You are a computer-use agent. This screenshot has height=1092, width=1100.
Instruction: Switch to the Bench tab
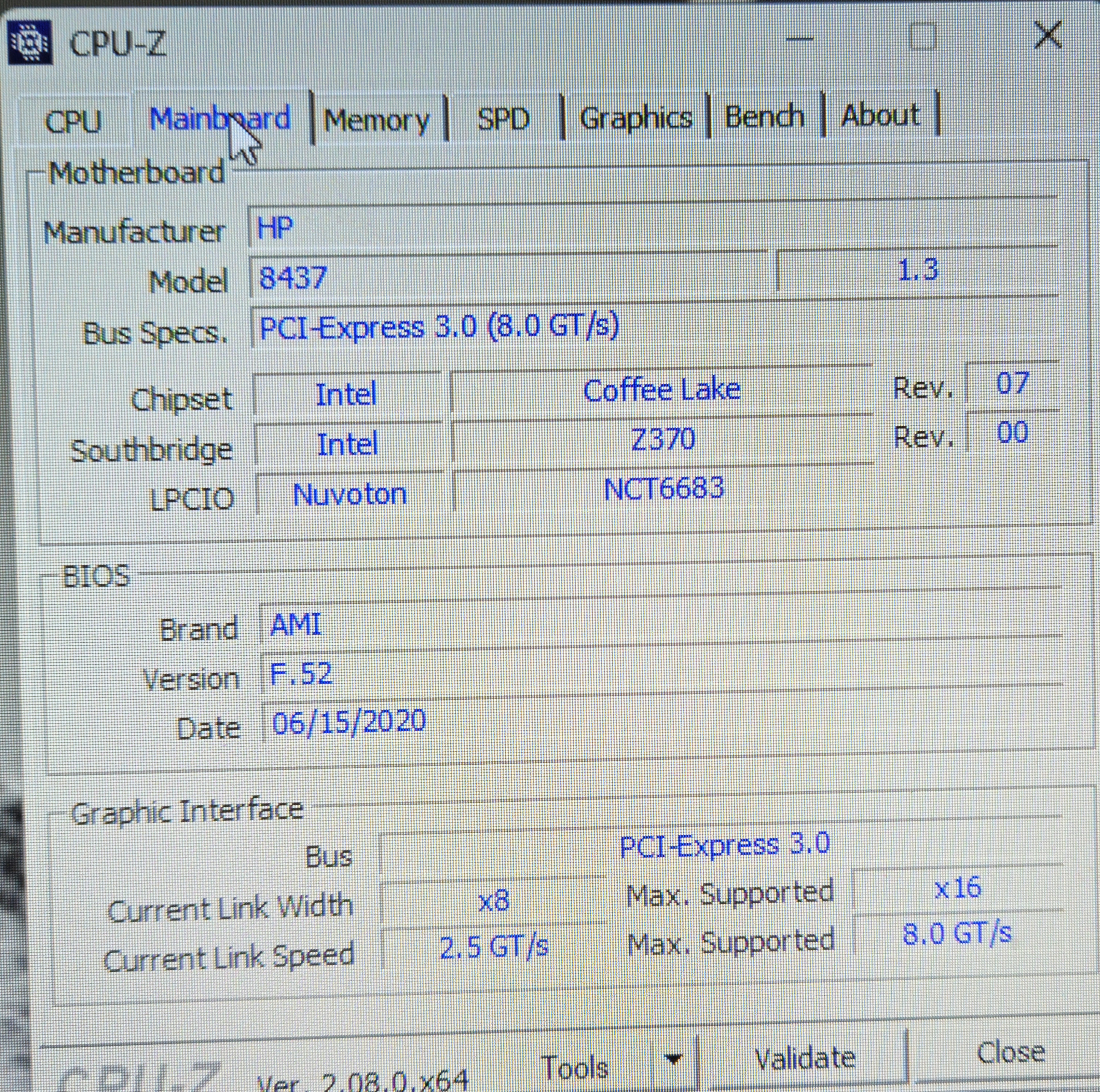click(x=764, y=116)
